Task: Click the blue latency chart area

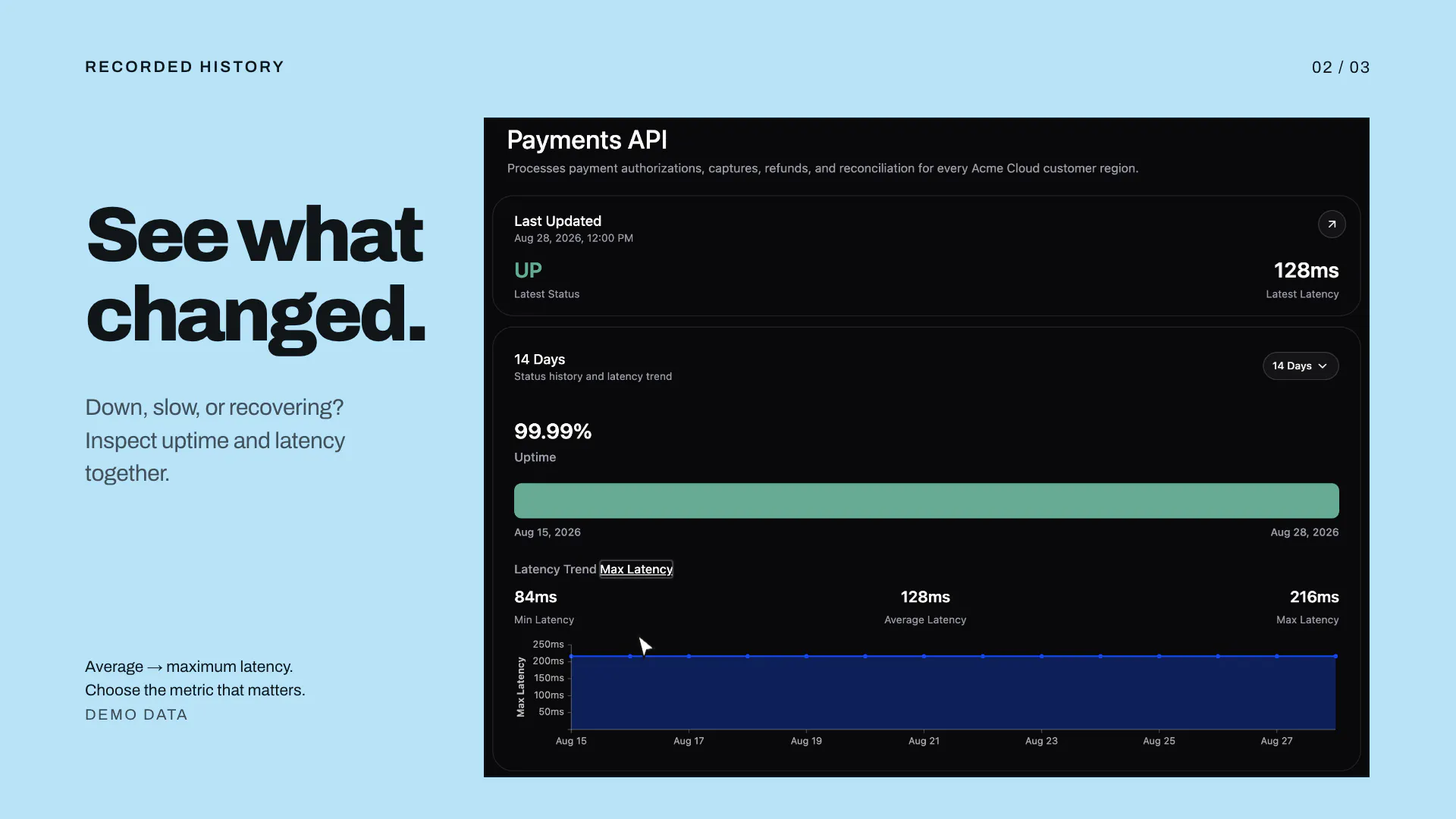Action: [953, 693]
